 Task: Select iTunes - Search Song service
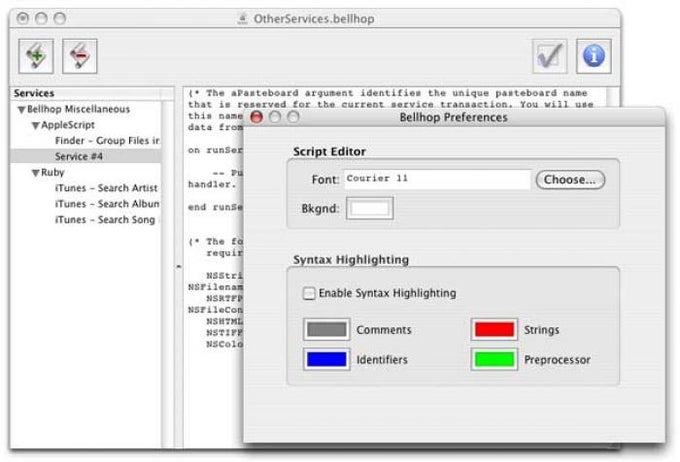[86, 220]
